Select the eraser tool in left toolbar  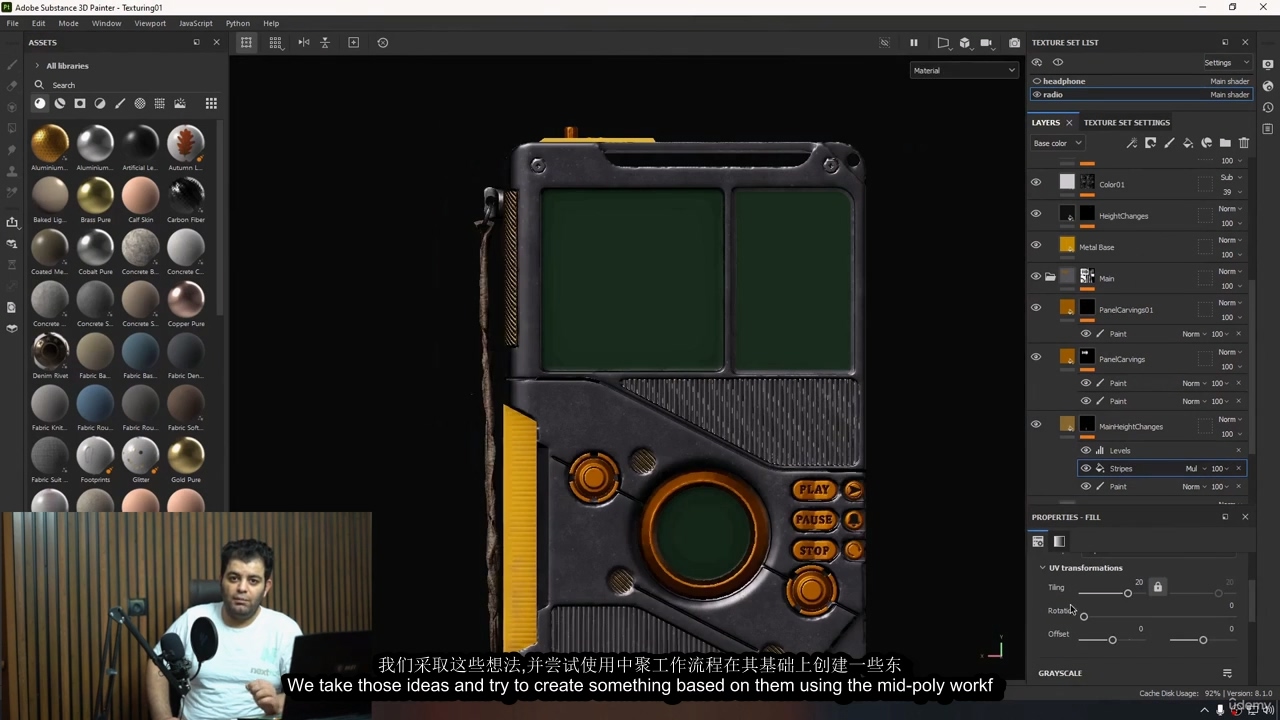[x=12, y=86]
